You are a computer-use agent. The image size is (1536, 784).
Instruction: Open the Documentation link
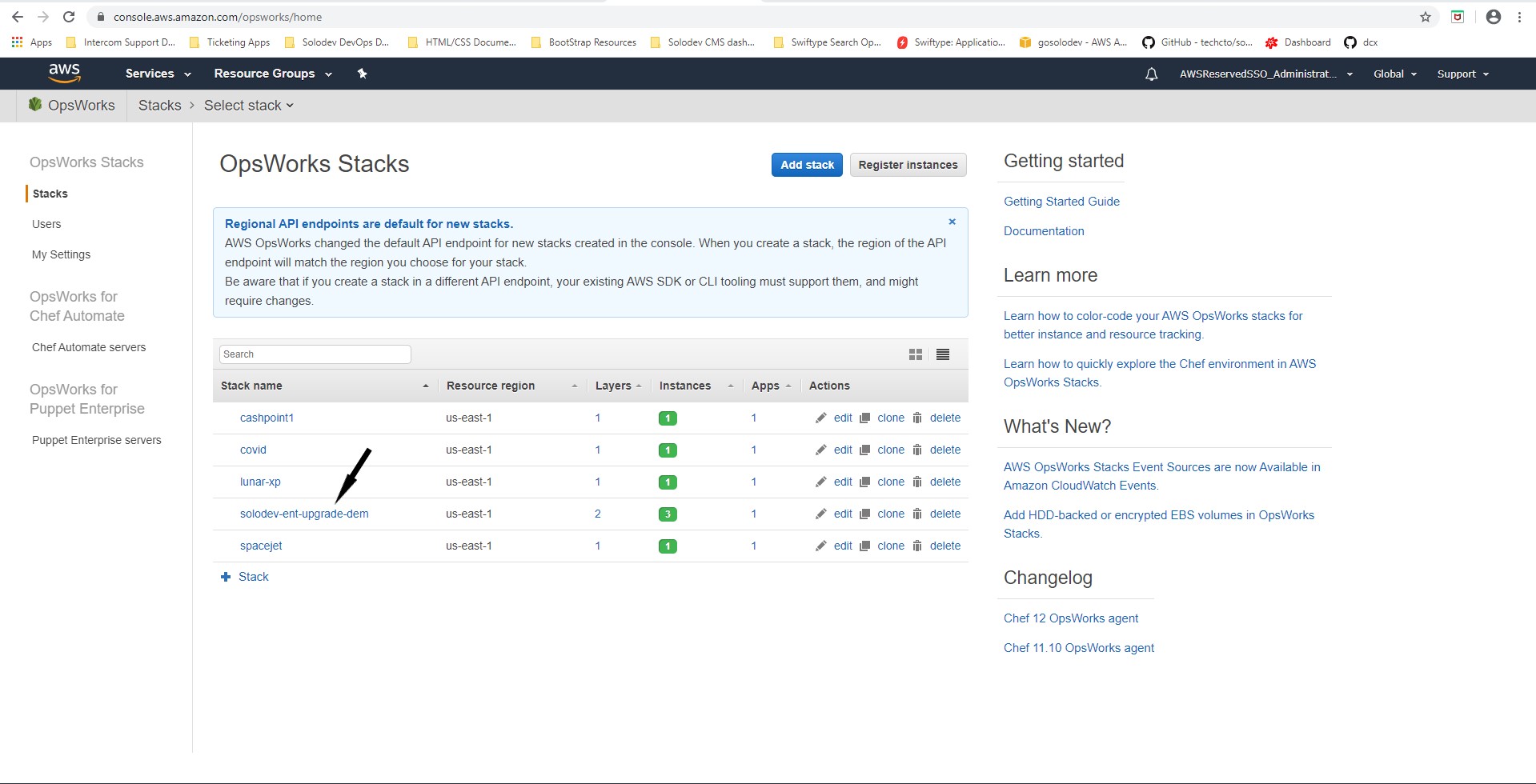pyautogui.click(x=1044, y=231)
